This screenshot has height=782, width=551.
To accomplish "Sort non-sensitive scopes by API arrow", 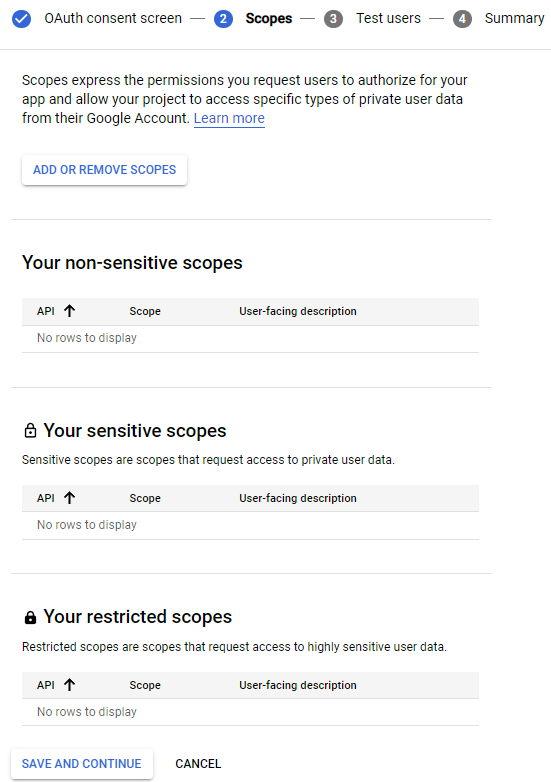I will click(x=70, y=311).
